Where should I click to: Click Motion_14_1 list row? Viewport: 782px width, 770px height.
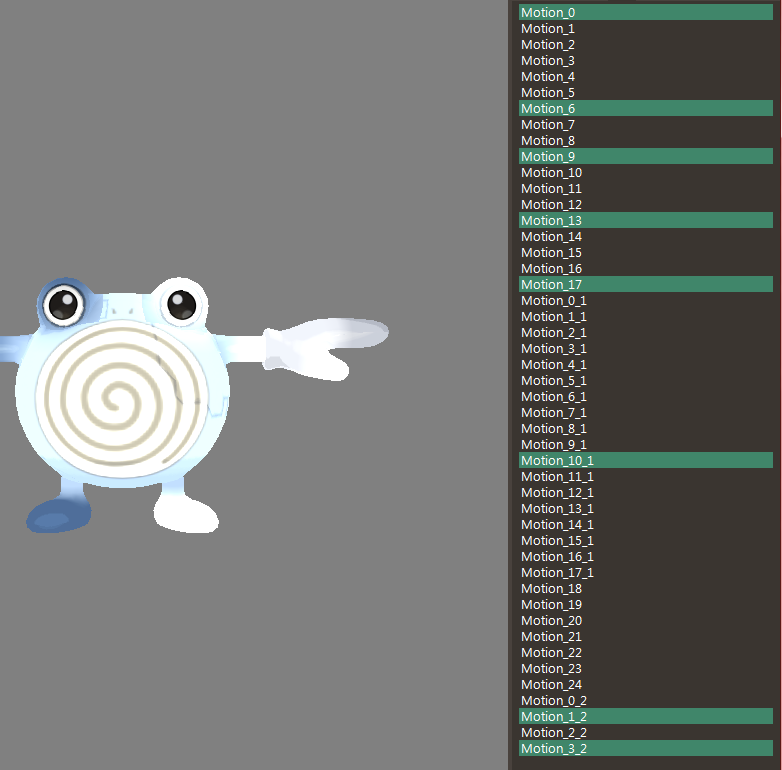[x=645, y=524]
